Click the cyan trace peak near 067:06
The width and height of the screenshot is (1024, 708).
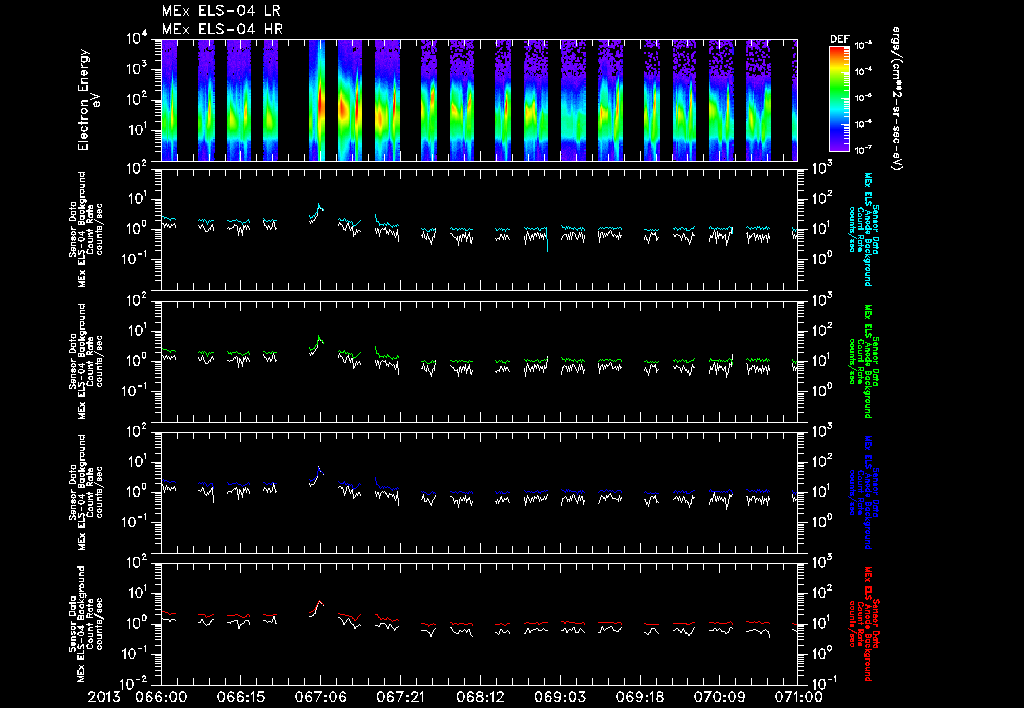click(x=319, y=204)
